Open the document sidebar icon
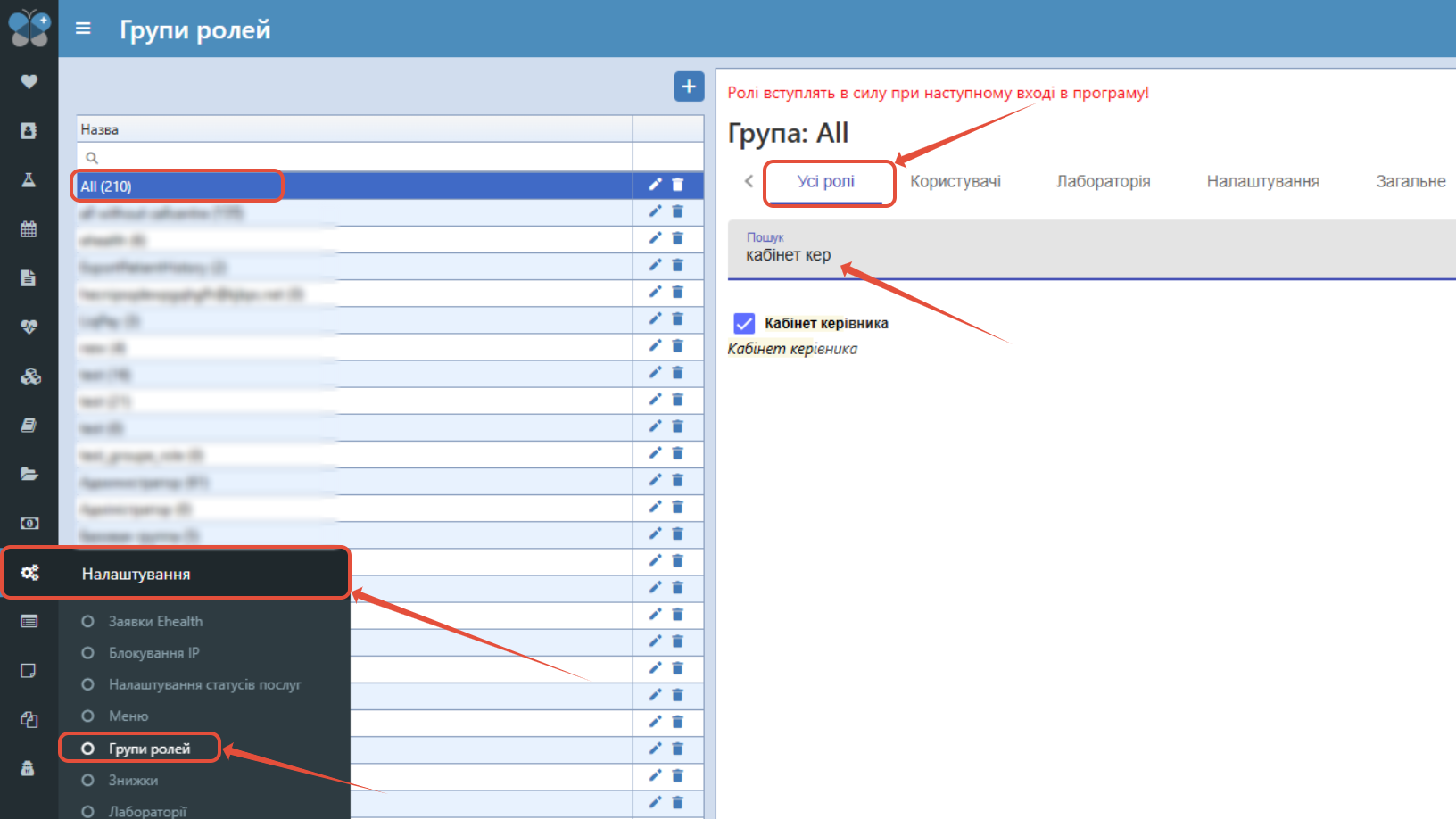1456x819 pixels. point(29,277)
